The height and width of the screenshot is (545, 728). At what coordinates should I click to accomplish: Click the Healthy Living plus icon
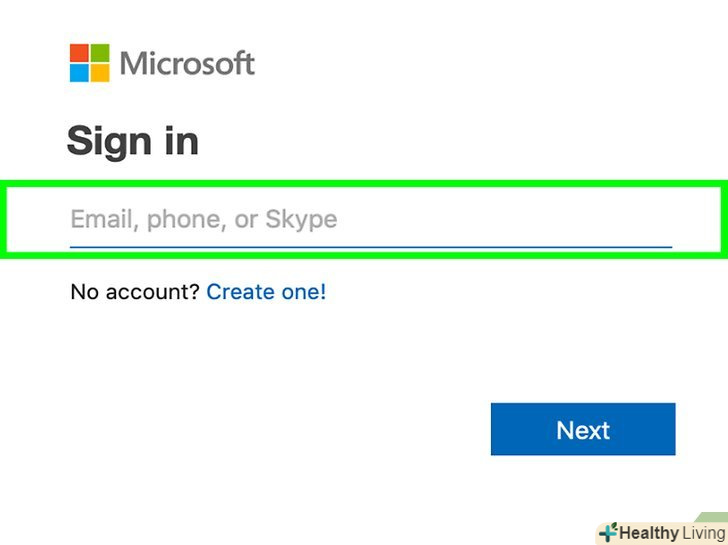(x=607, y=533)
